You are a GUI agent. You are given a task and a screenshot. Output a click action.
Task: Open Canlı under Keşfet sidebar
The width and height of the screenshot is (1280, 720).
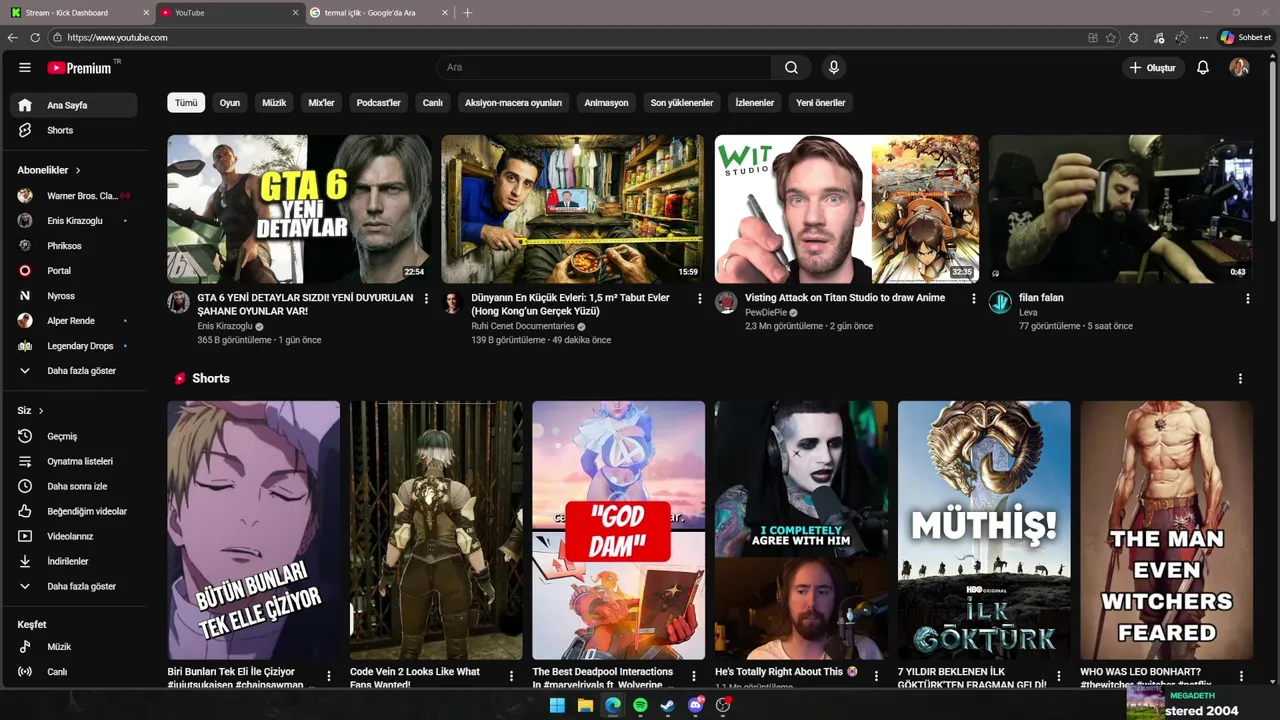click(74, 672)
